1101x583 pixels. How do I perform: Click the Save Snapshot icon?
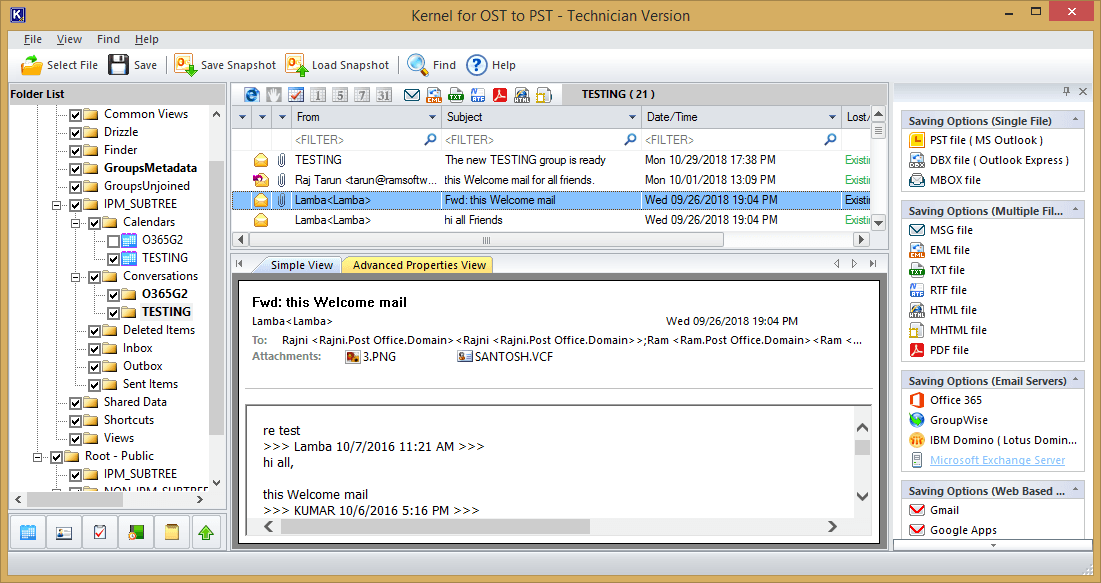185,65
